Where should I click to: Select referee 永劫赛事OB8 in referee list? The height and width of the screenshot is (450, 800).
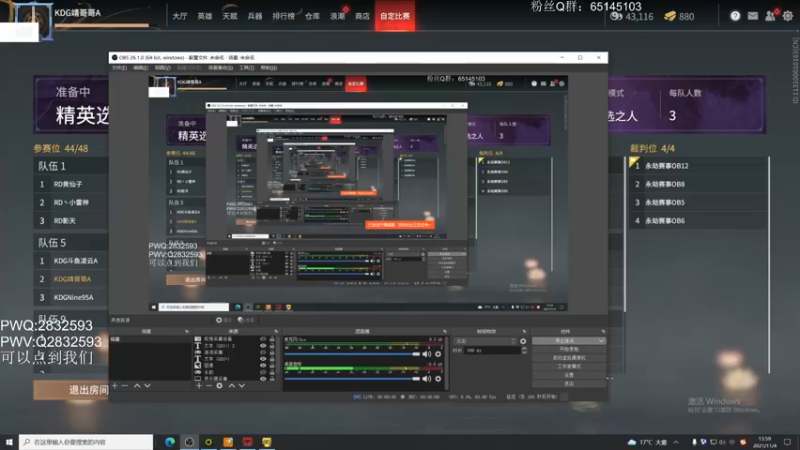click(x=665, y=184)
